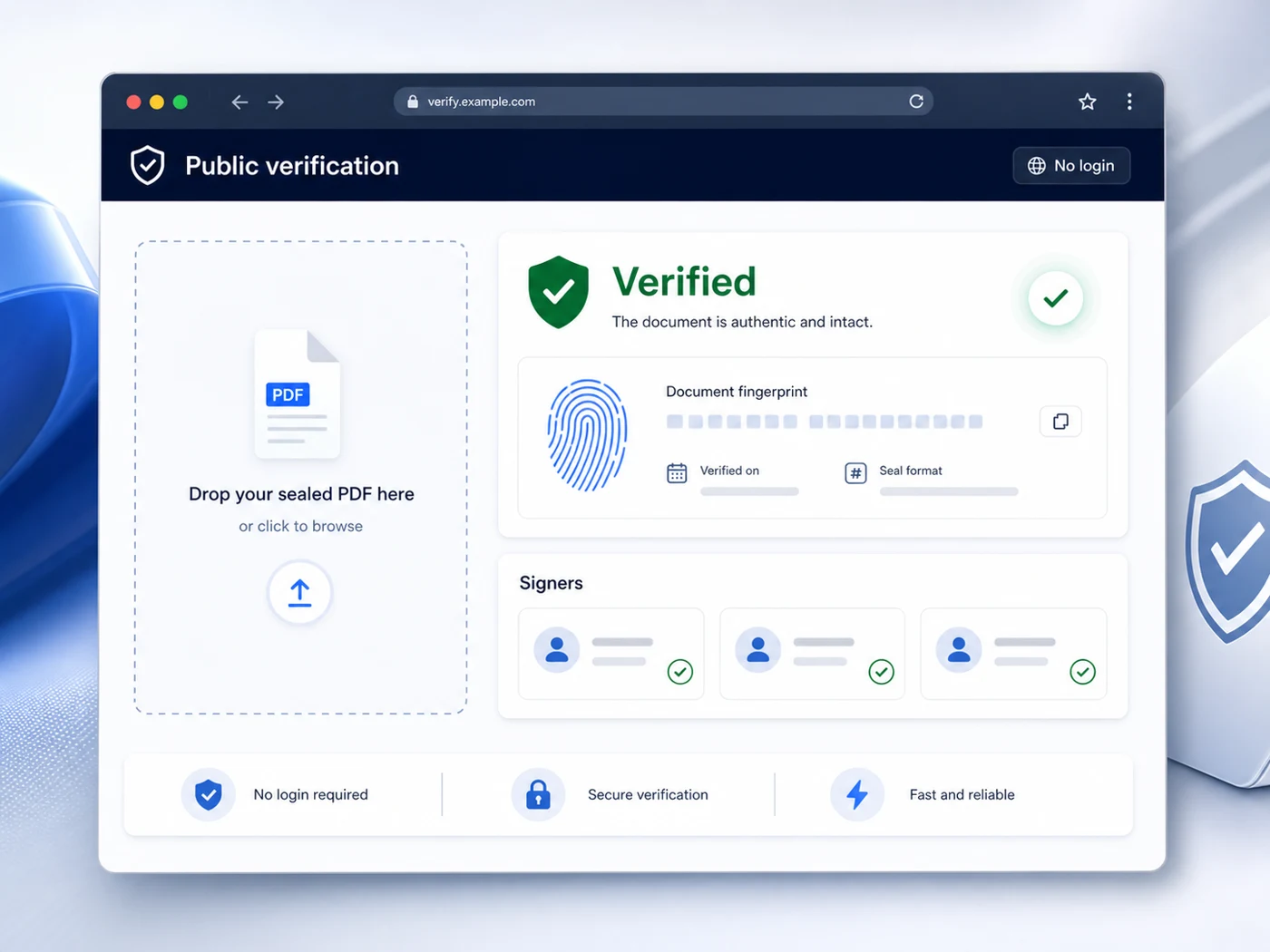This screenshot has width=1270, height=952.
Task: Focus the verify.example.com address bar
Action: point(663,102)
